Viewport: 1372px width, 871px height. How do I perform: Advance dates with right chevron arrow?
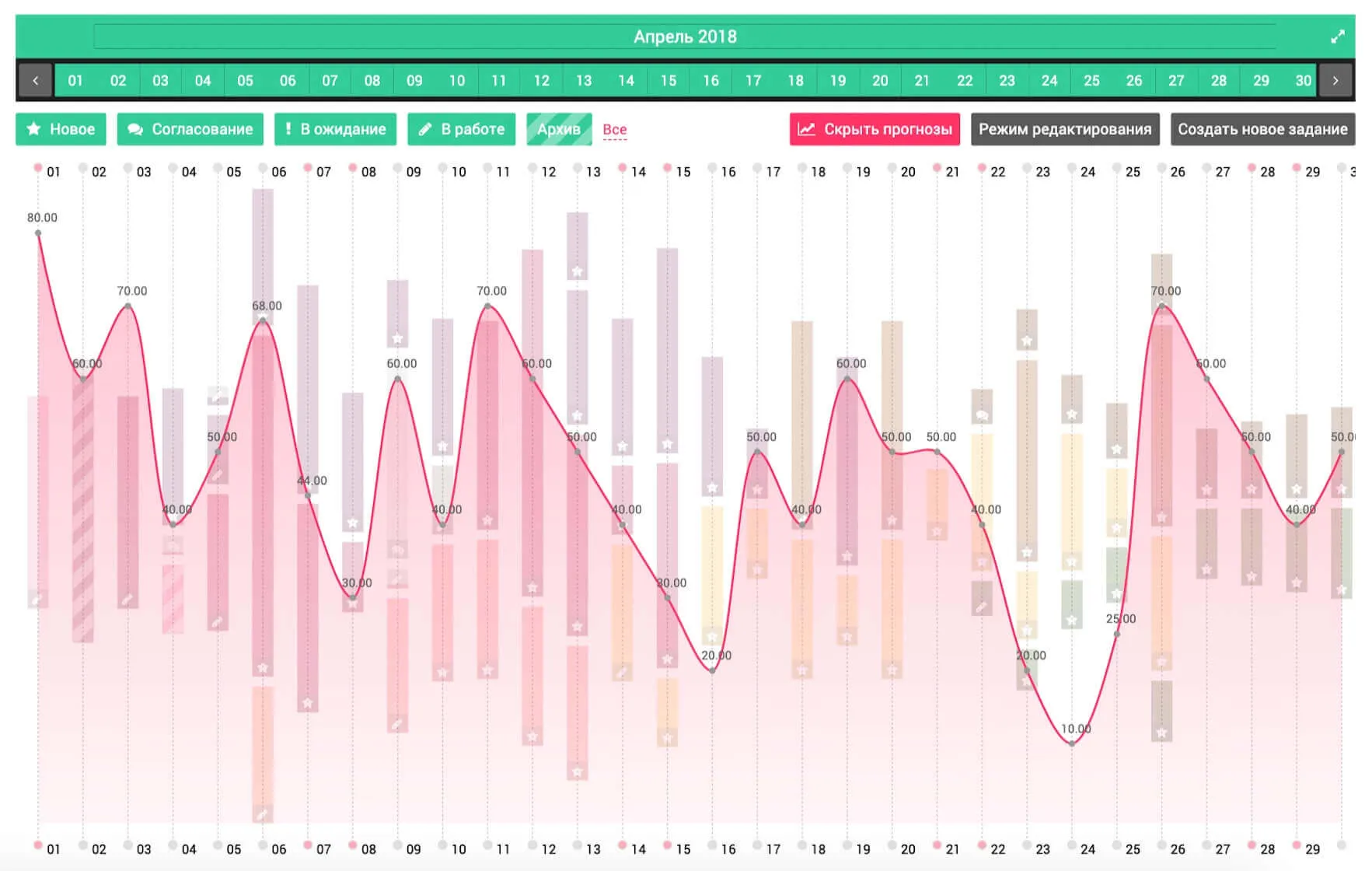tap(1335, 80)
